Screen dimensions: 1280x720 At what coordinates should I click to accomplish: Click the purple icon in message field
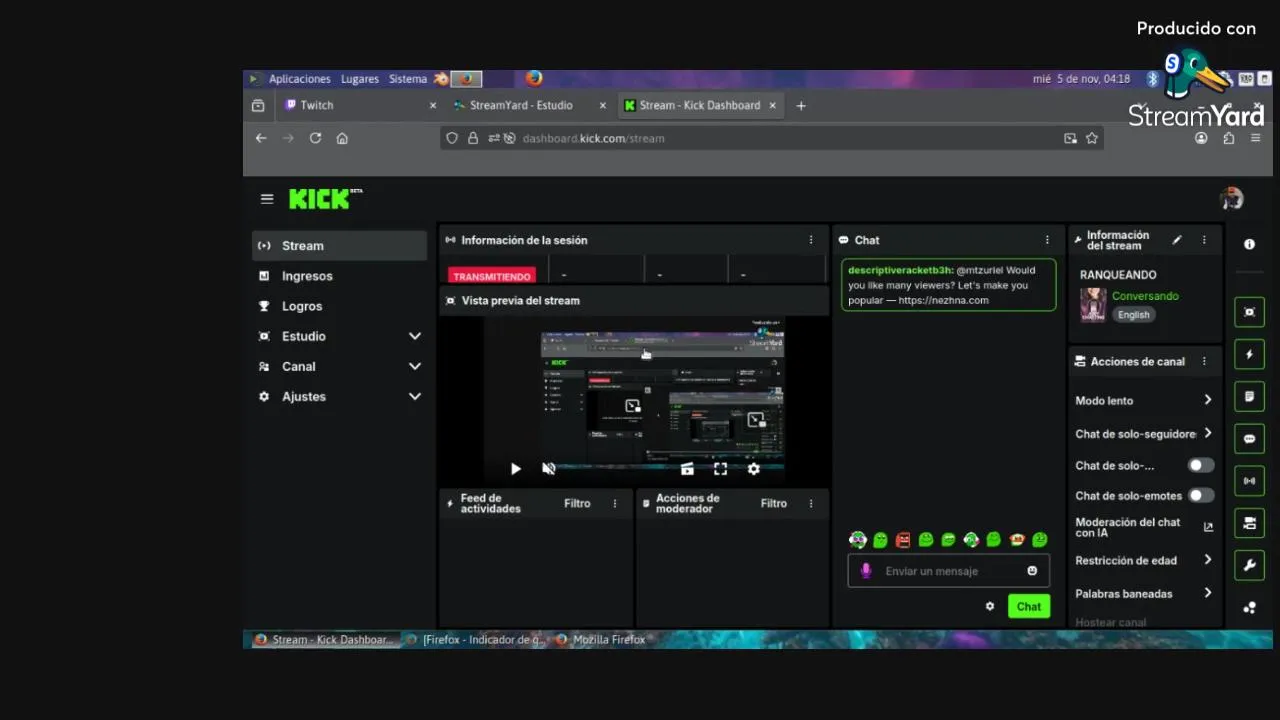(866, 571)
